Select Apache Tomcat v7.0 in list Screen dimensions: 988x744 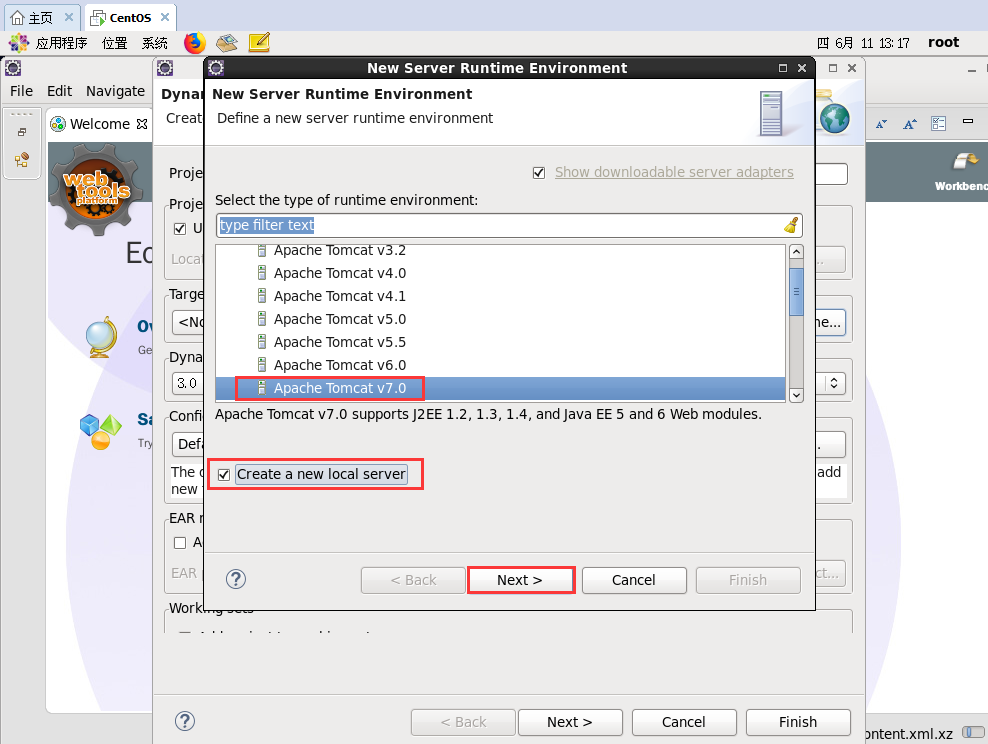tap(500, 388)
